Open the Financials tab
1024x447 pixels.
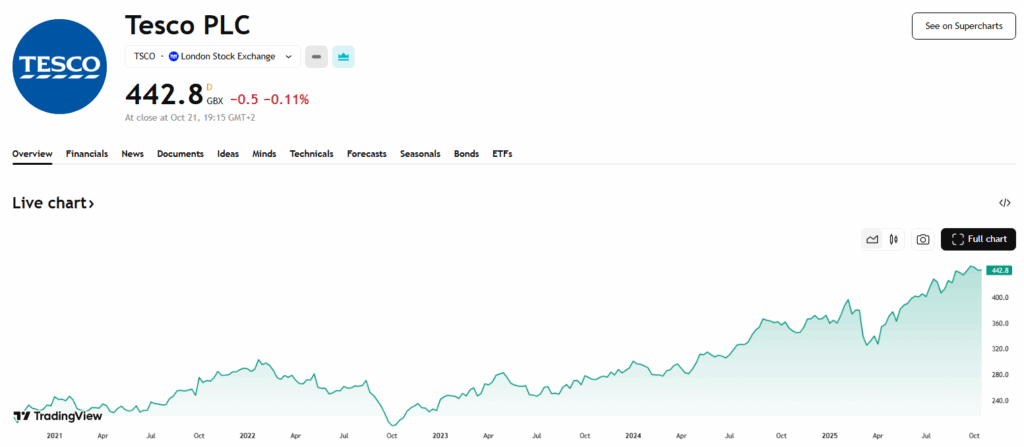(x=87, y=154)
